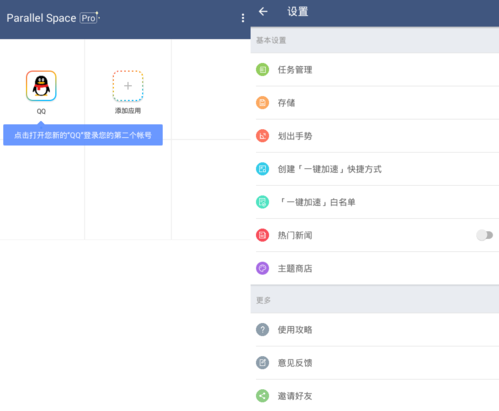Open the cloned QQ app icon
The width and height of the screenshot is (499, 411).
click(41, 86)
